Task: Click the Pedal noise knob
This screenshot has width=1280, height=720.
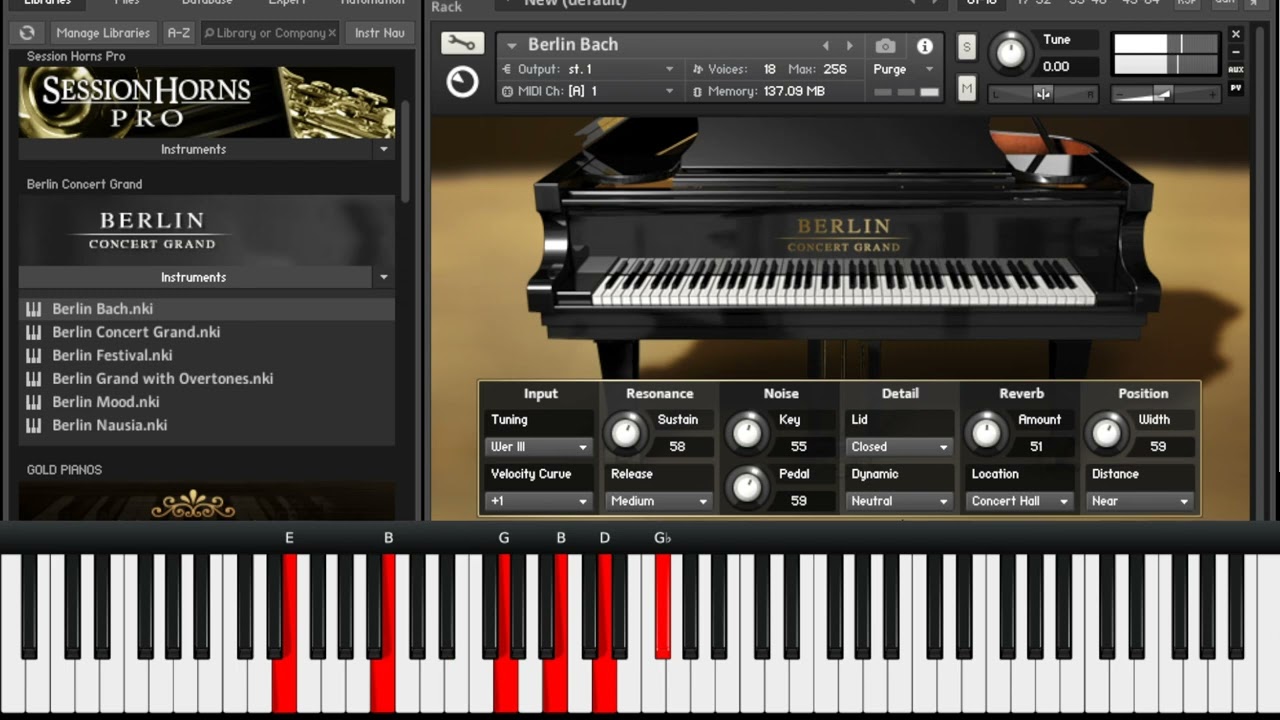Action: [747, 486]
